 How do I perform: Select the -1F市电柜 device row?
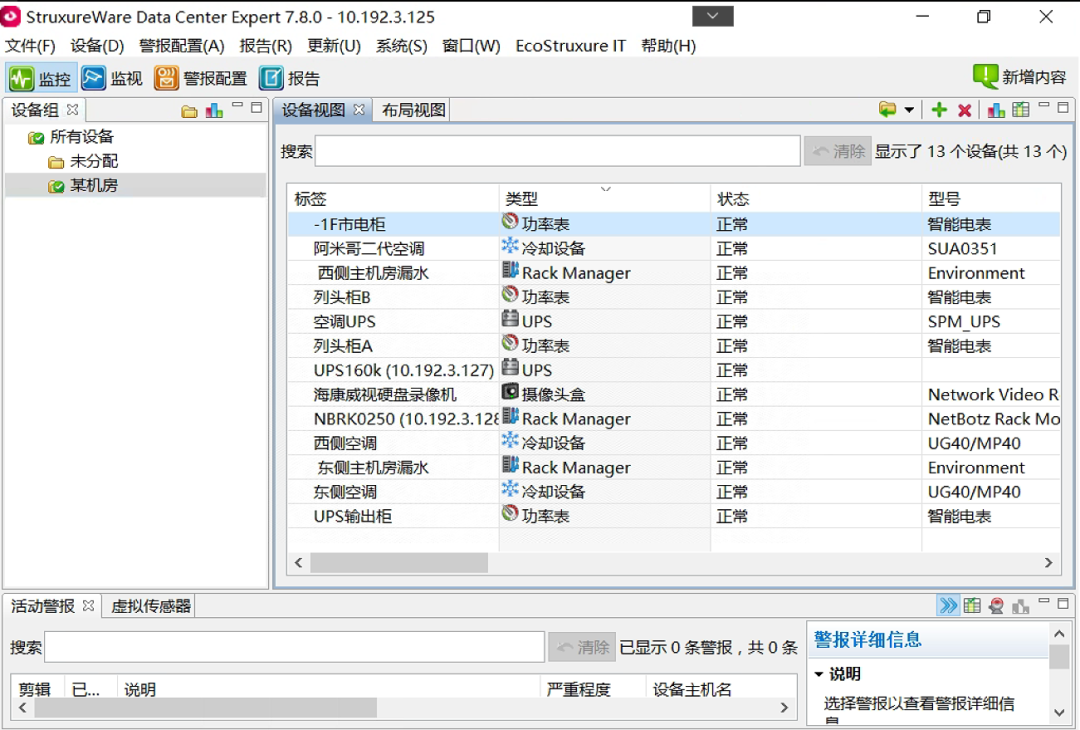click(x=674, y=224)
